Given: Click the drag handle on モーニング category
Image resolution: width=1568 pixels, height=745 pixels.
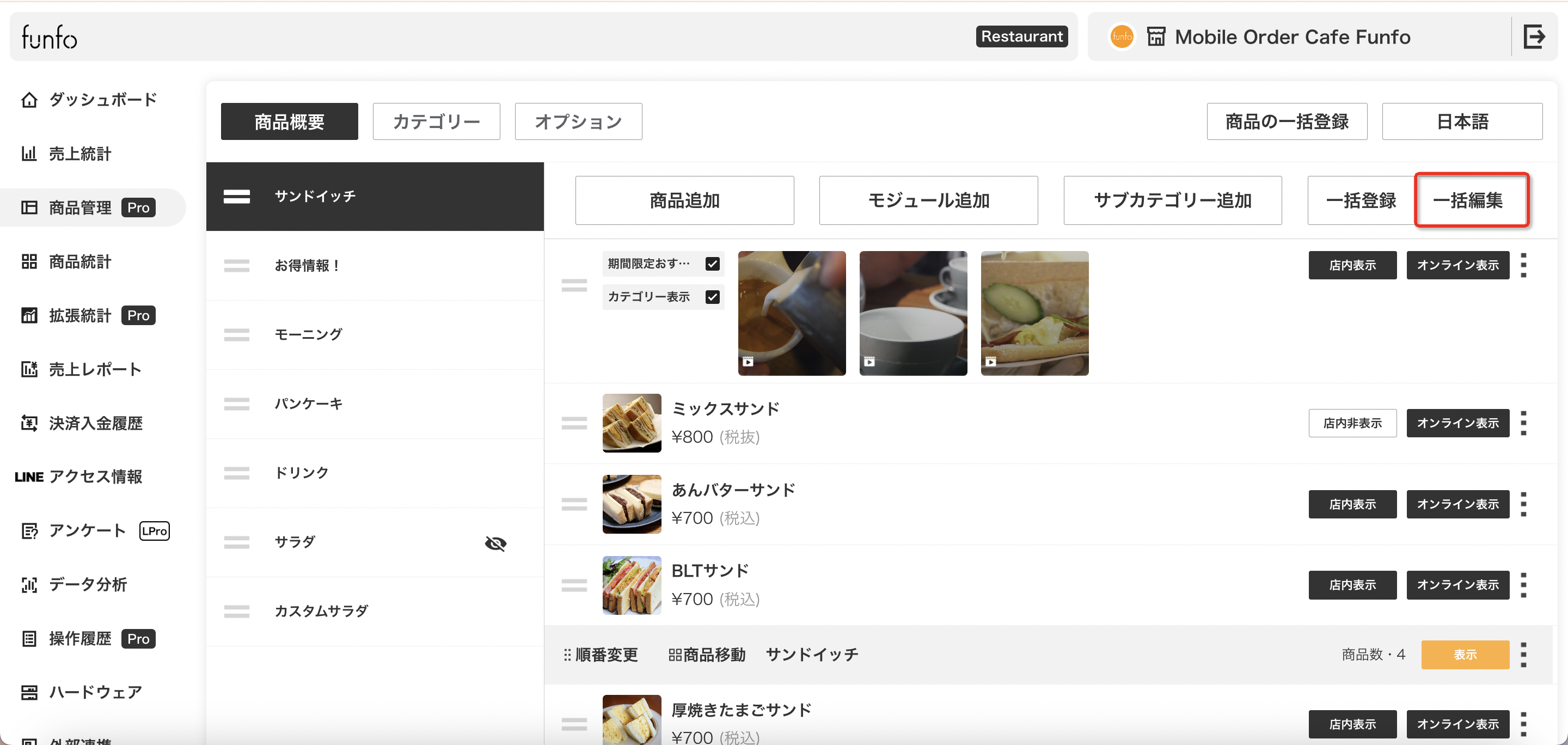Looking at the screenshot, I should pyautogui.click(x=237, y=335).
